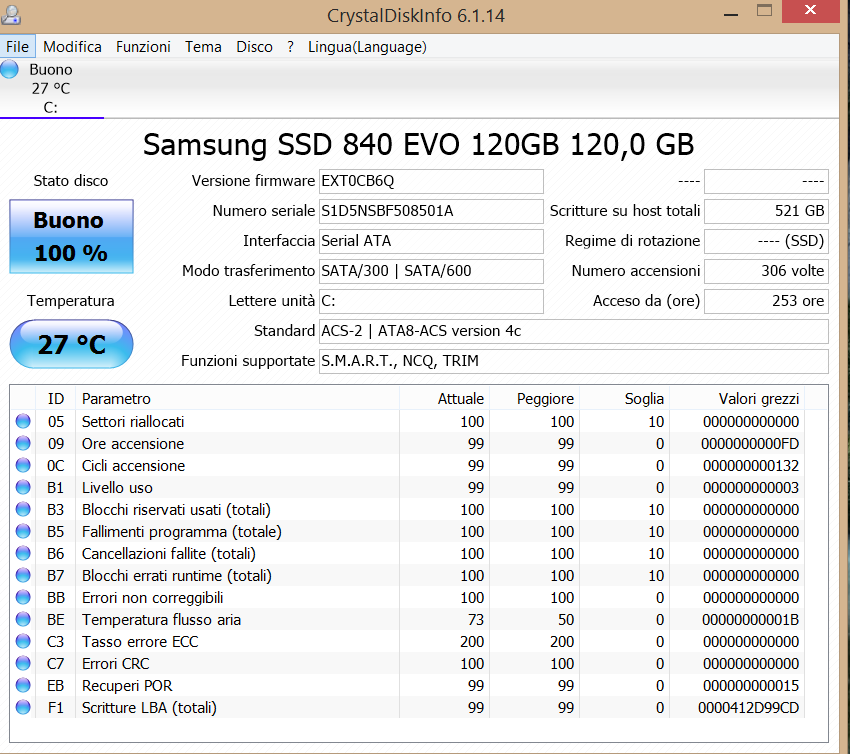This screenshot has height=754, width=850.
Task: Click the Numero seriale field
Action: [431, 211]
